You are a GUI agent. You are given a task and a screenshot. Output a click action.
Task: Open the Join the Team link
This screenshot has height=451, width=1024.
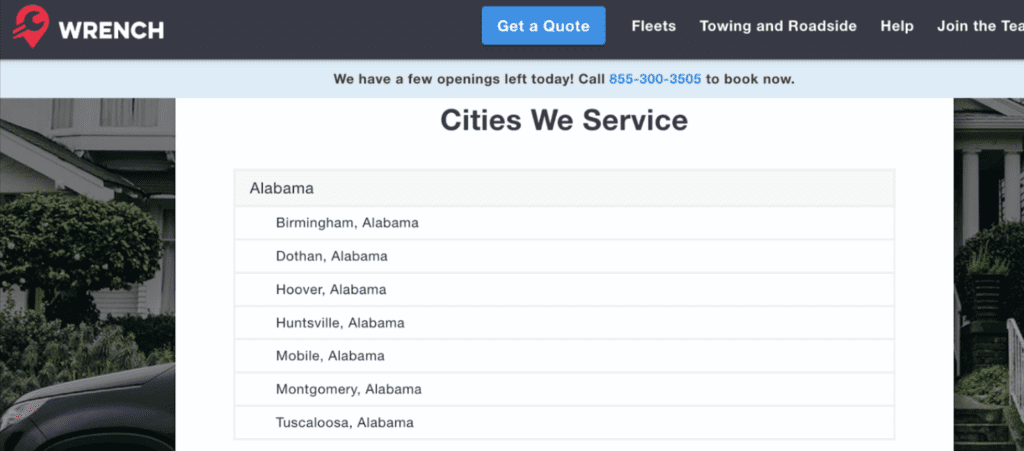(x=980, y=26)
